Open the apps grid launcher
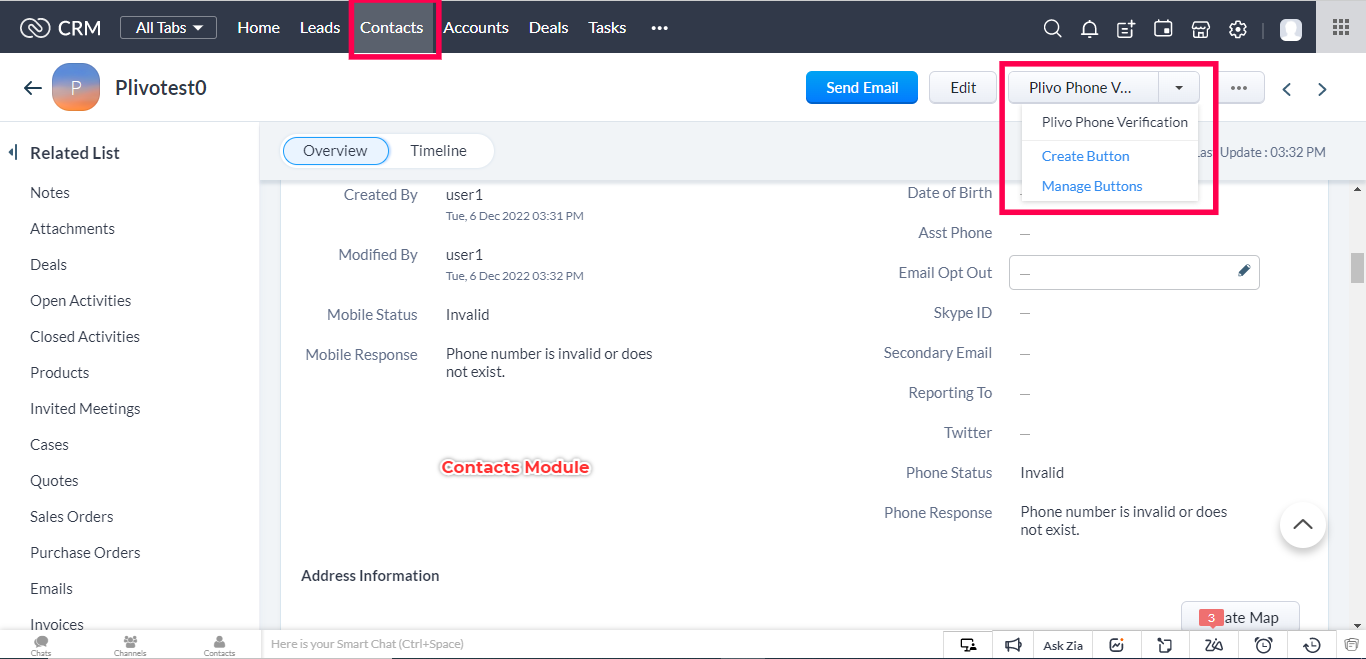This screenshot has width=1366, height=659. coord(1341,27)
